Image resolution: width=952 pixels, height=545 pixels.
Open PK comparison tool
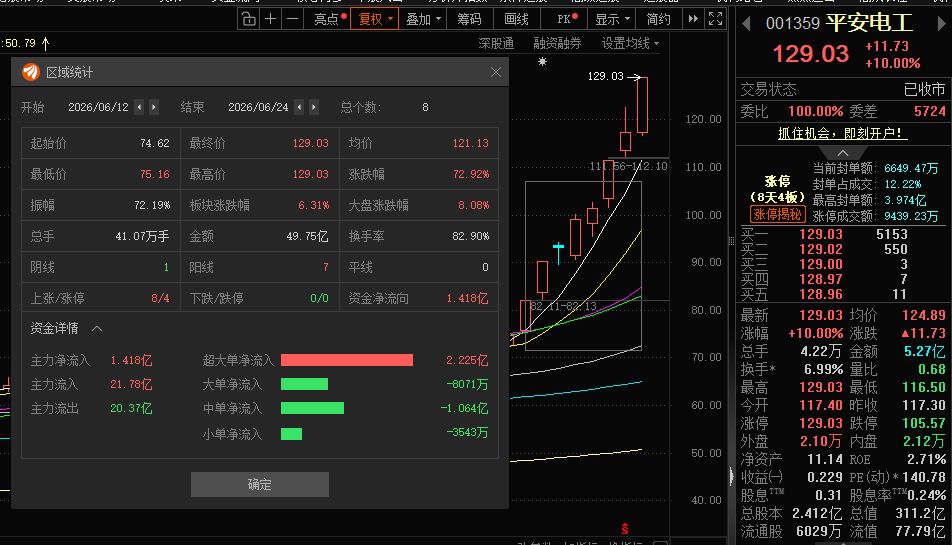567,19
